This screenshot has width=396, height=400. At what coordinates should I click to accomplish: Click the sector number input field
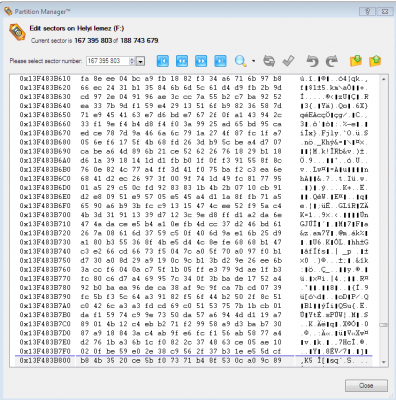pyautogui.click(x=108, y=61)
